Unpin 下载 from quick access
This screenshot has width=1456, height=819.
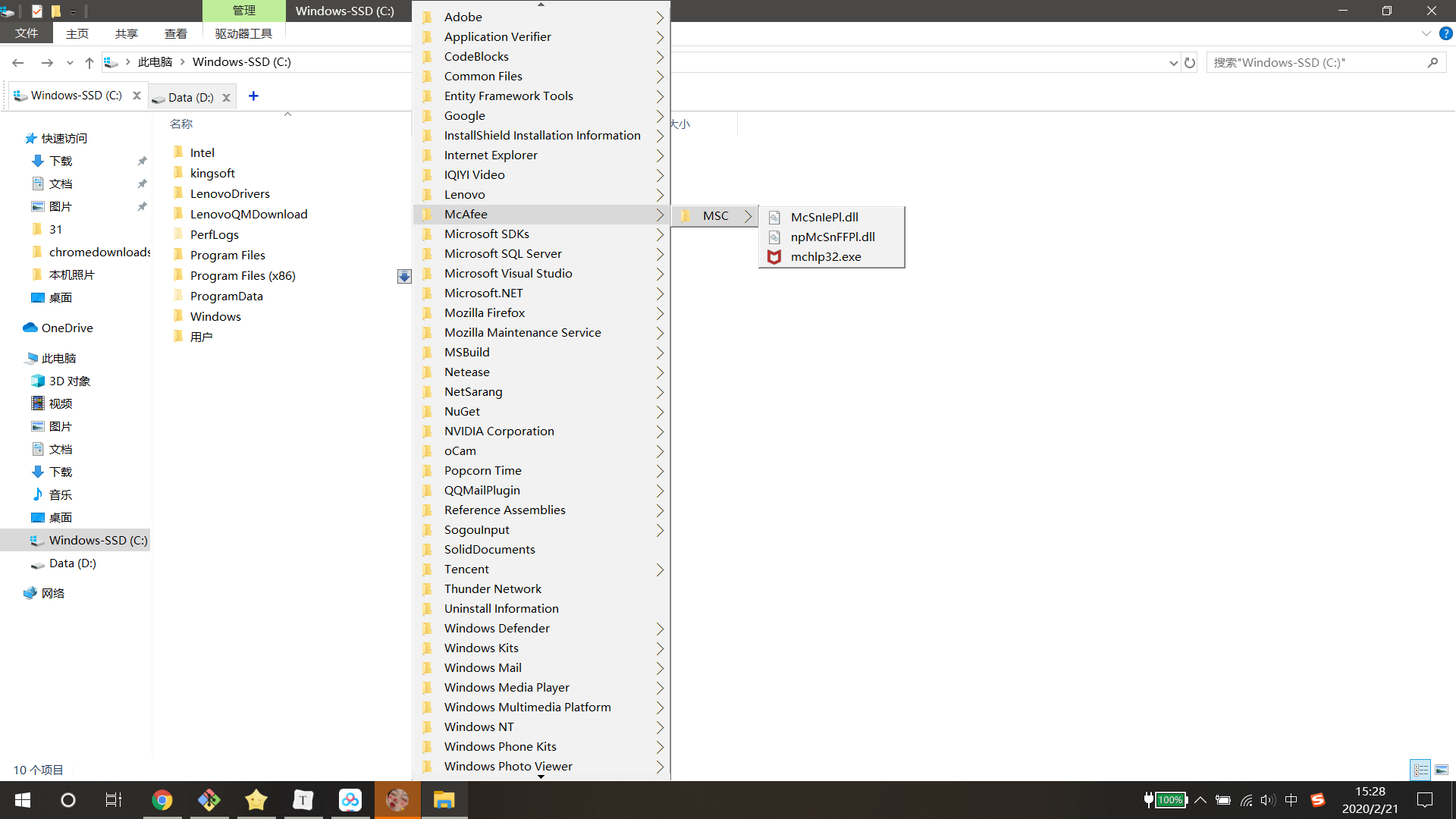(x=142, y=161)
